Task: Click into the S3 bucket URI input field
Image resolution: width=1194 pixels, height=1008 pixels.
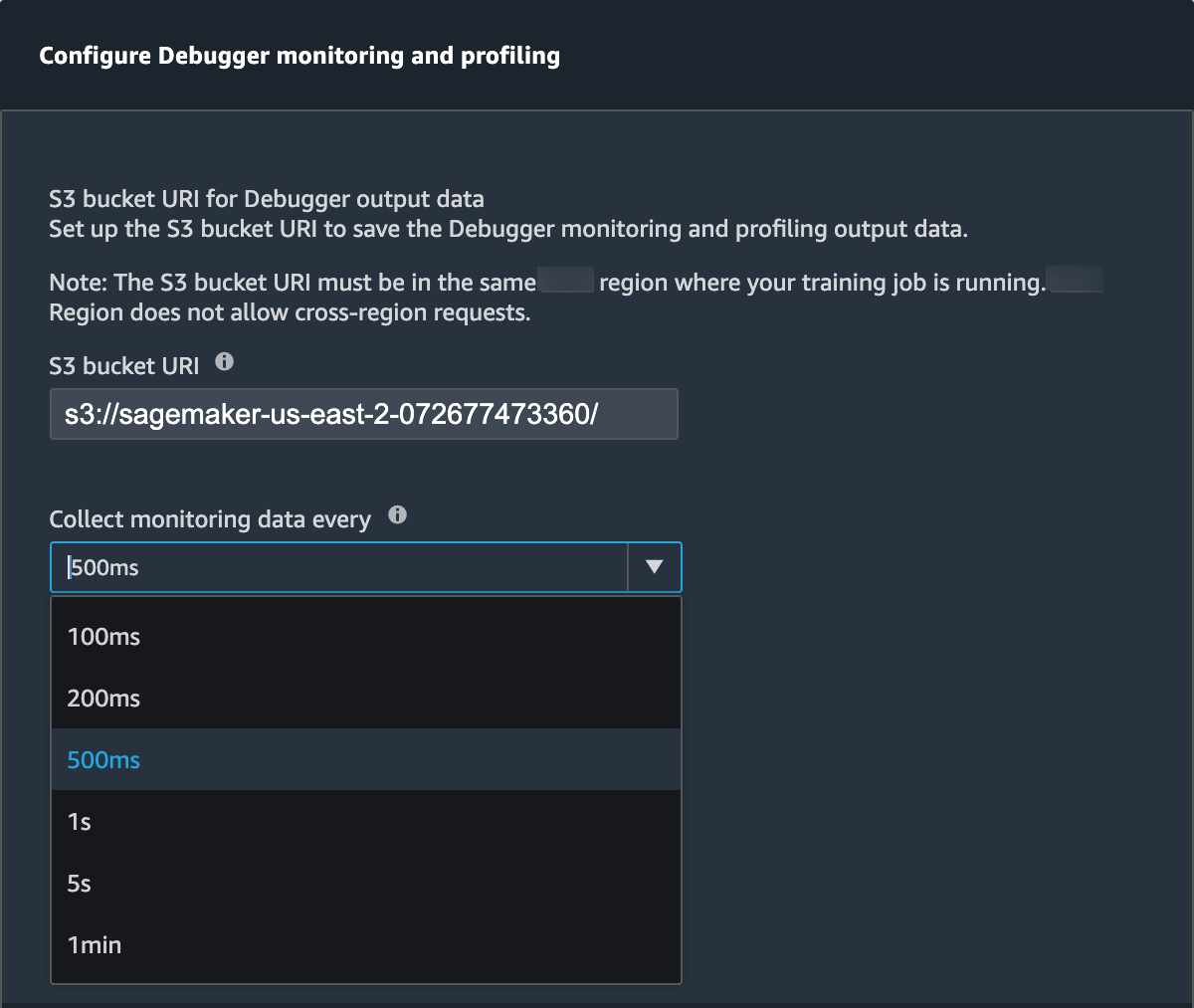Action: pyautogui.click(x=363, y=414)
